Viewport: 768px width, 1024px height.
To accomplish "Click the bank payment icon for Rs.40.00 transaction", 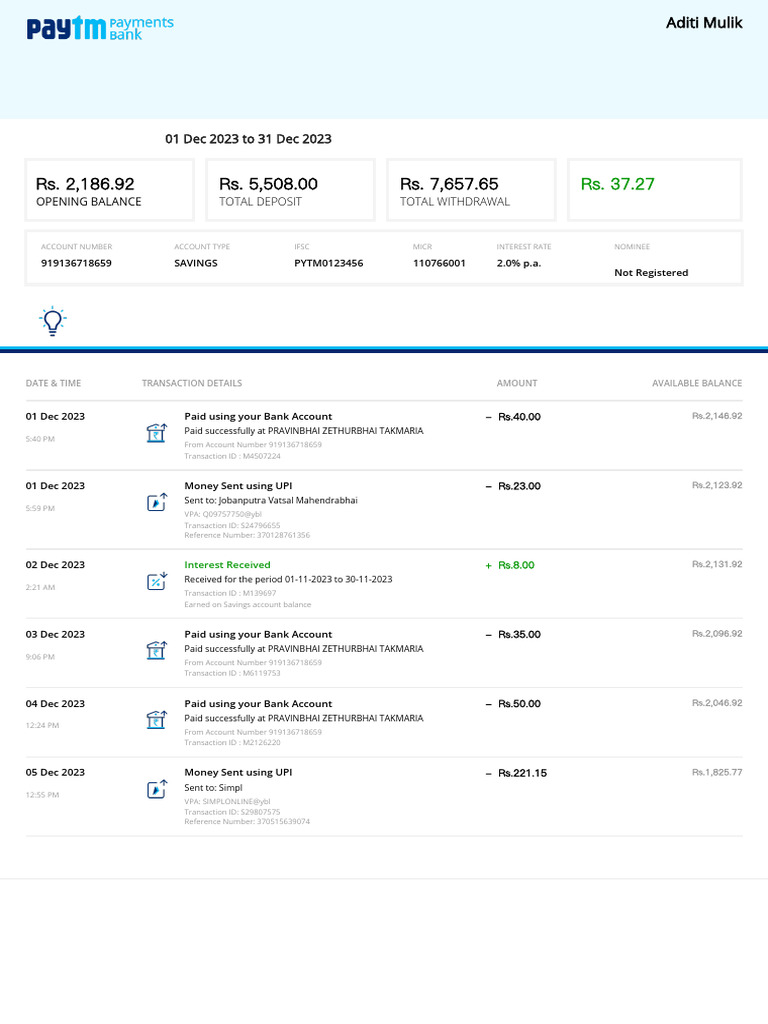I will 157,433.
